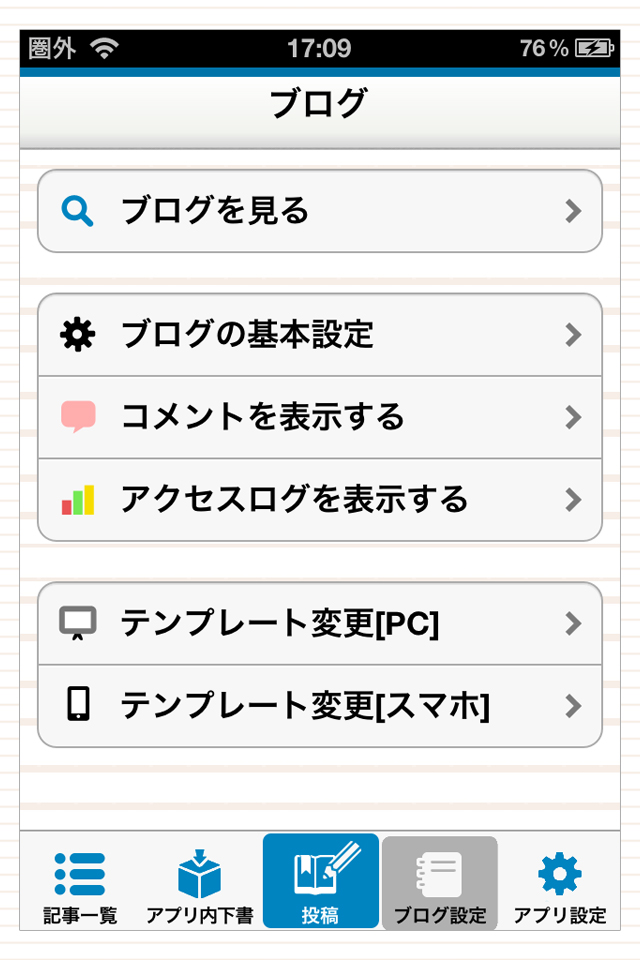The width and height of the screenshot is (640, 960).
Task: Click the Wi-Fi status bar icon
Action: click(105, 48)
